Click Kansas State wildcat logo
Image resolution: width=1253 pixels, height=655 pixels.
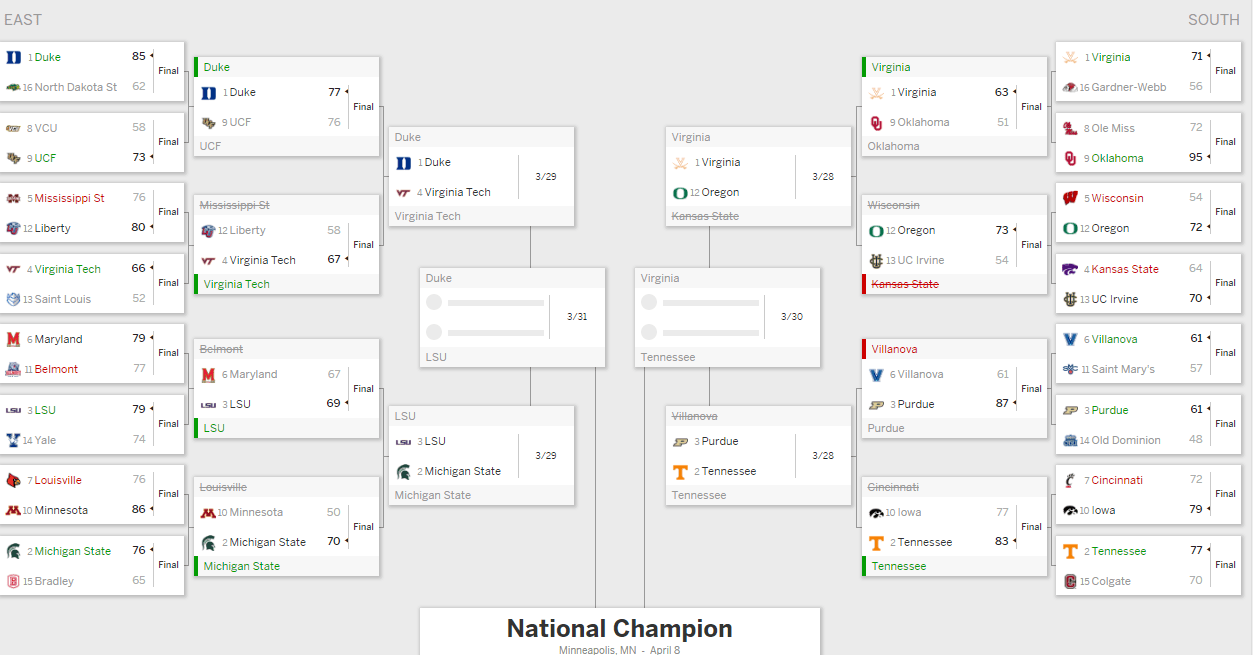pos(1070,269)
